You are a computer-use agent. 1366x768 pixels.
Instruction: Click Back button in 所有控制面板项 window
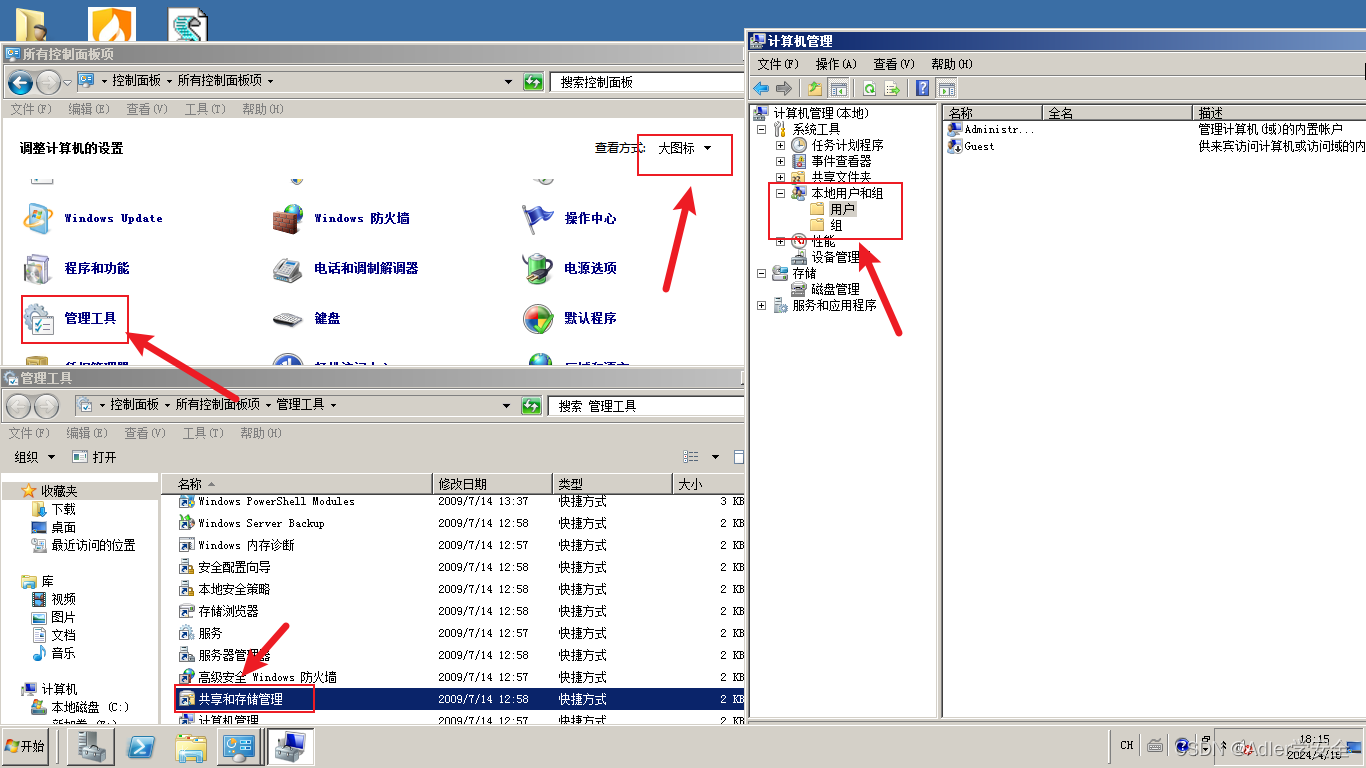[x=20, y=82]
